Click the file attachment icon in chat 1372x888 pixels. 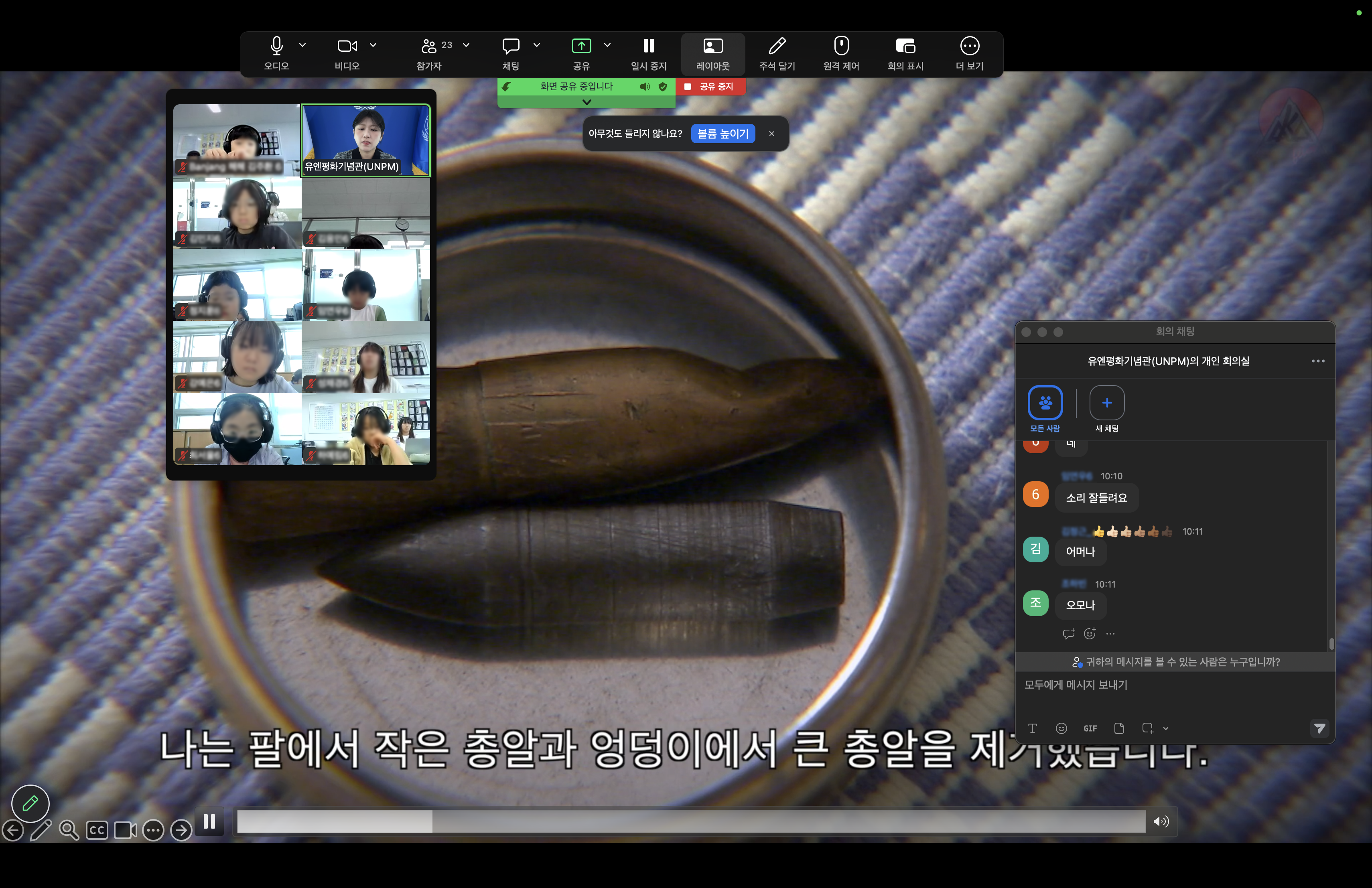pyautogui.click(x=1120, y=728)
